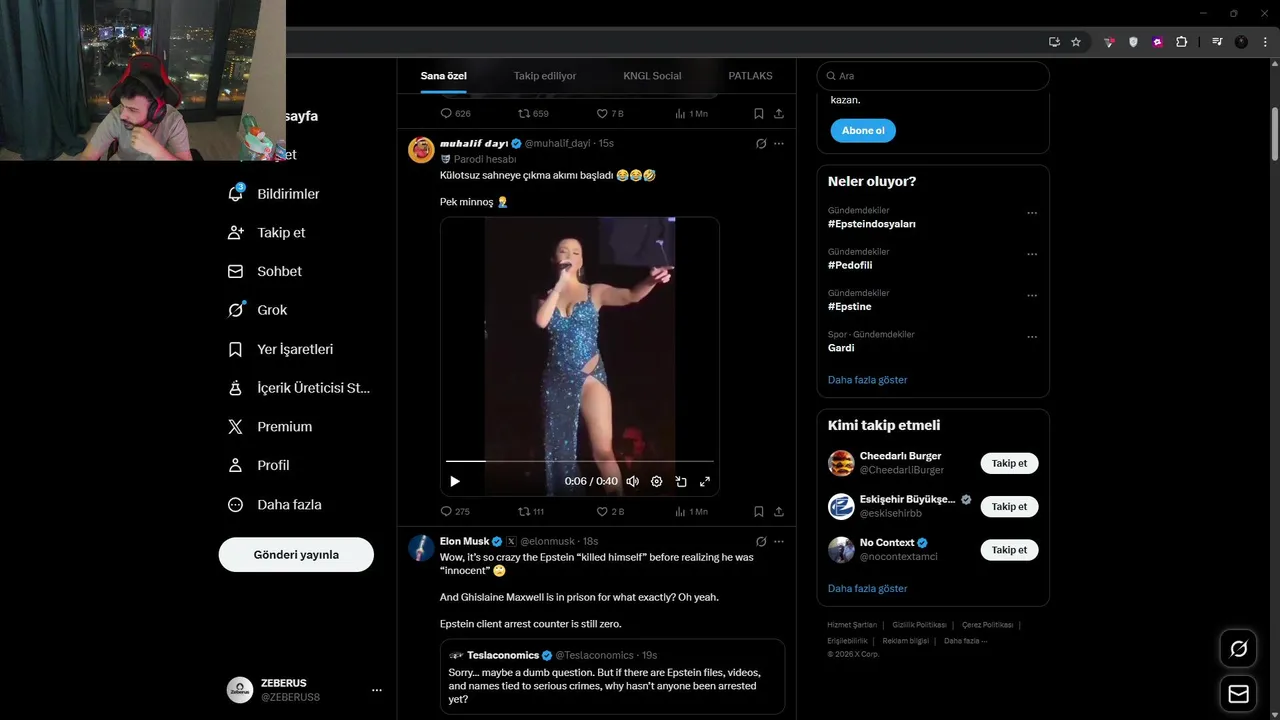Click Grok explain icon on Elon Musk post
The width and height of the screenshot is (1280, 720).
[x=761, y=541]
